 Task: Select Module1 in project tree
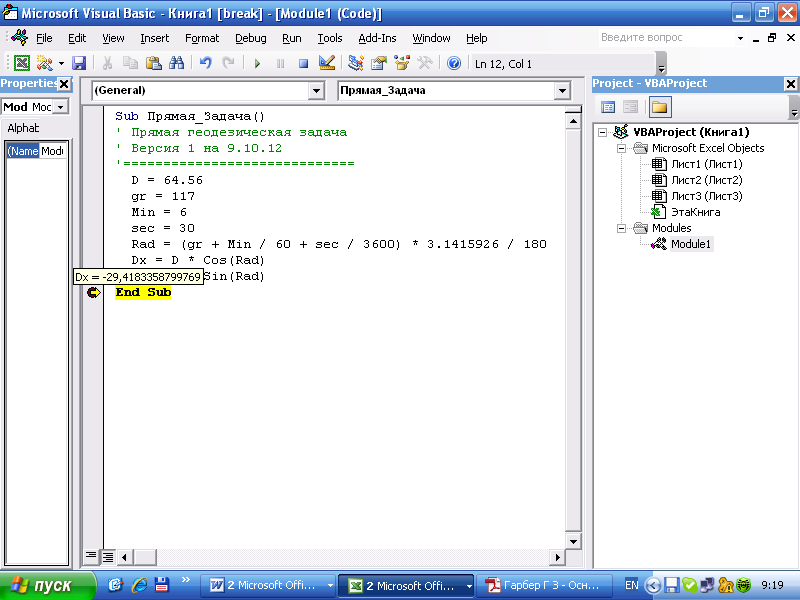tap(690, 244)
